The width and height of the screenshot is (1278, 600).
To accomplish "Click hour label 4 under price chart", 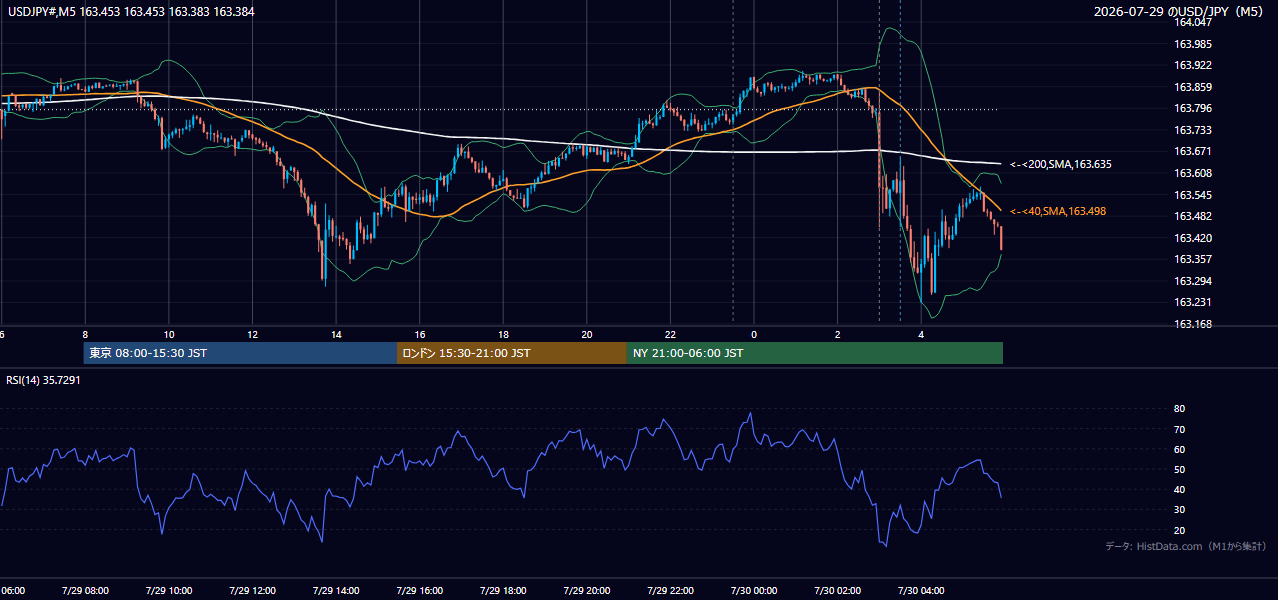I will tap(921, 335).
